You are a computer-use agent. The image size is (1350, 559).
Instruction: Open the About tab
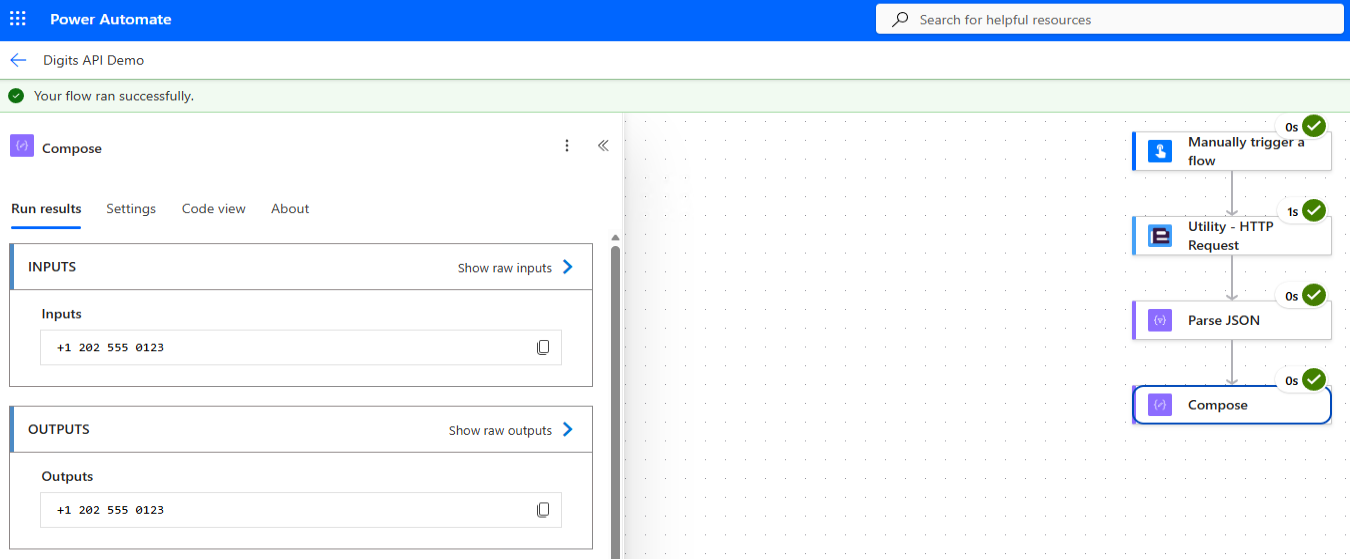coord(290,208)
